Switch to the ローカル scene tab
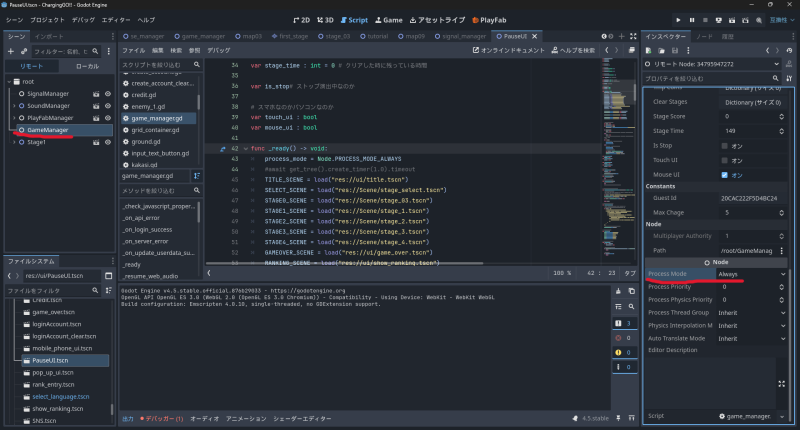This screenshot has width=800, height=430. (x=87, y=66)
